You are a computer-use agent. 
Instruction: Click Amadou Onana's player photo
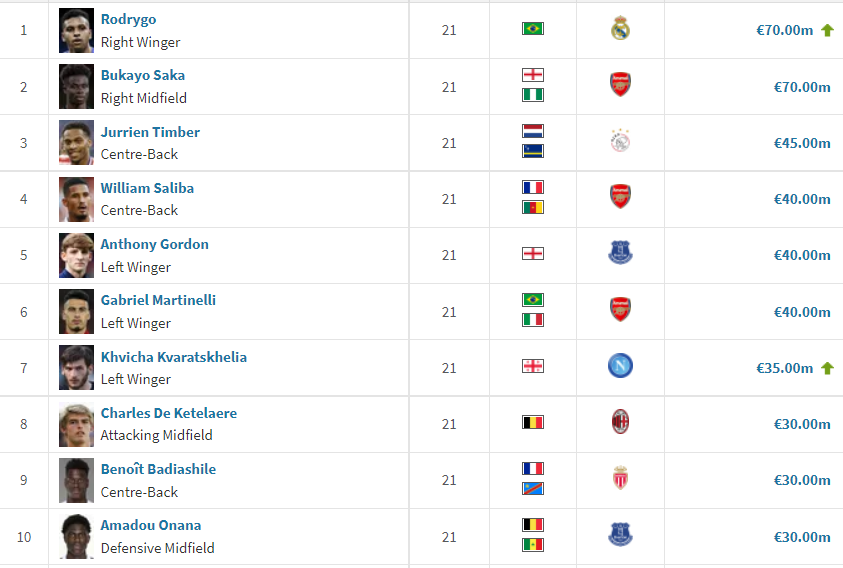tap(76, 536)
